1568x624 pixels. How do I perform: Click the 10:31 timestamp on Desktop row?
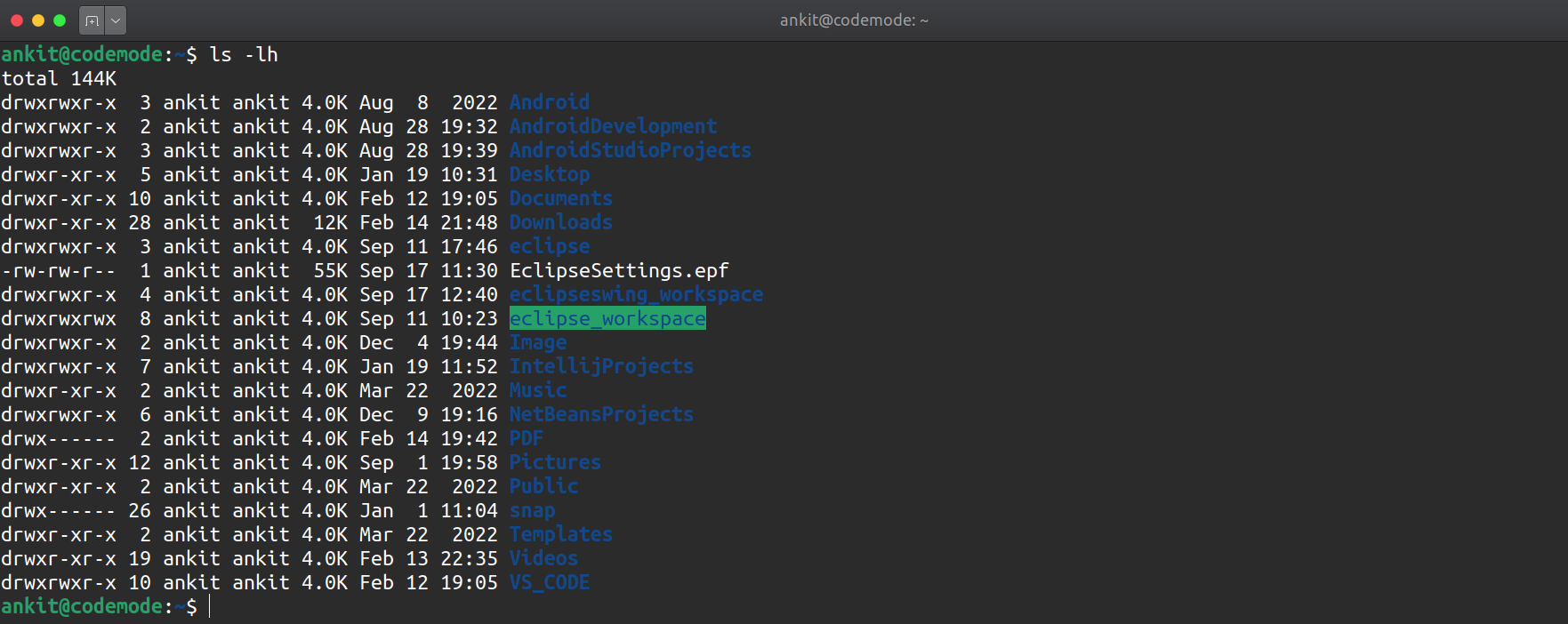pos(469,174)
